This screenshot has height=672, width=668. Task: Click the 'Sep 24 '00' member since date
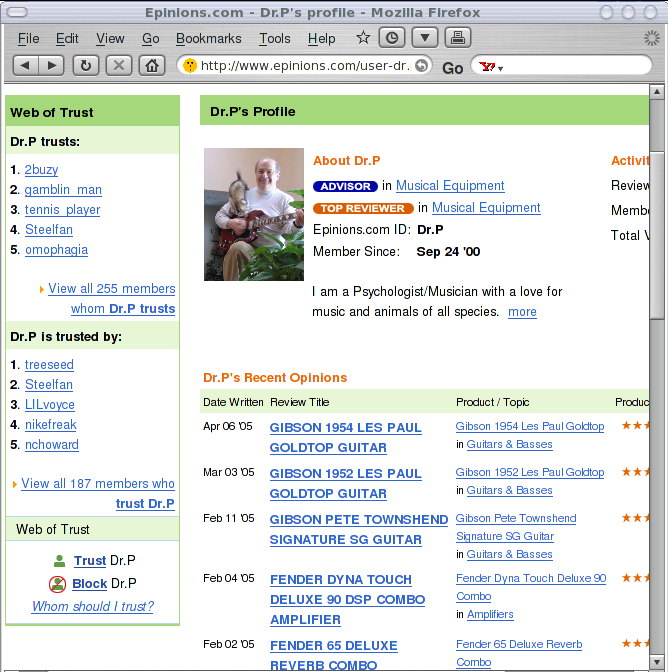[x=448, y=252]
